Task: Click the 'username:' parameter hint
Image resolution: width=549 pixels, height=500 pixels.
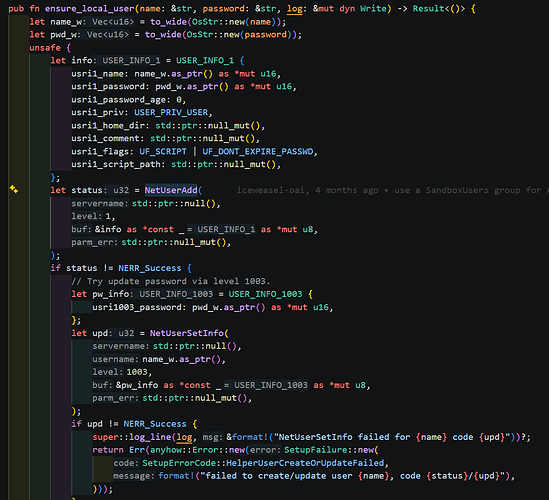Action: coord(116,359)
